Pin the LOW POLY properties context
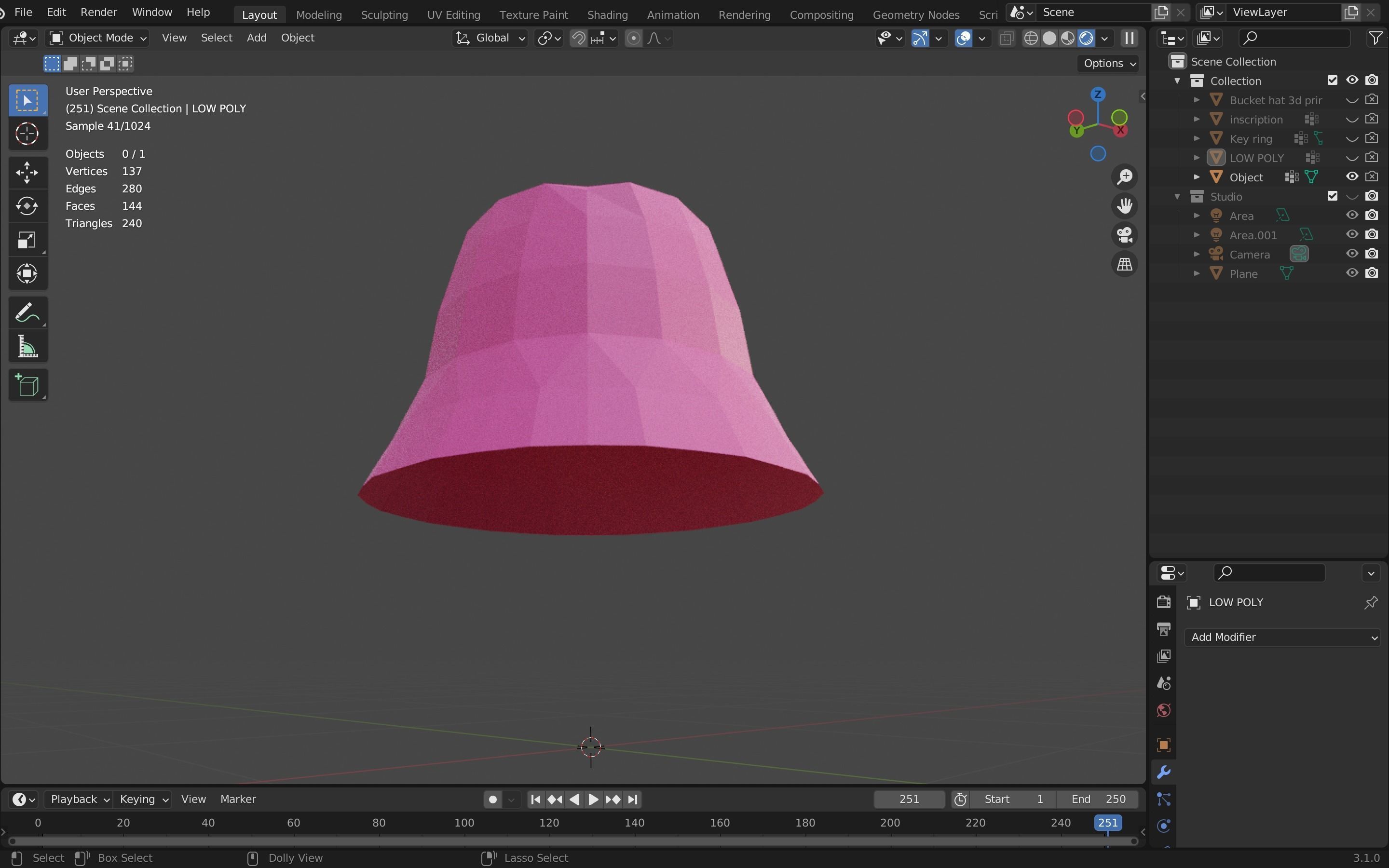Screen dimensions: 1389x868 tap(1371, 602)
